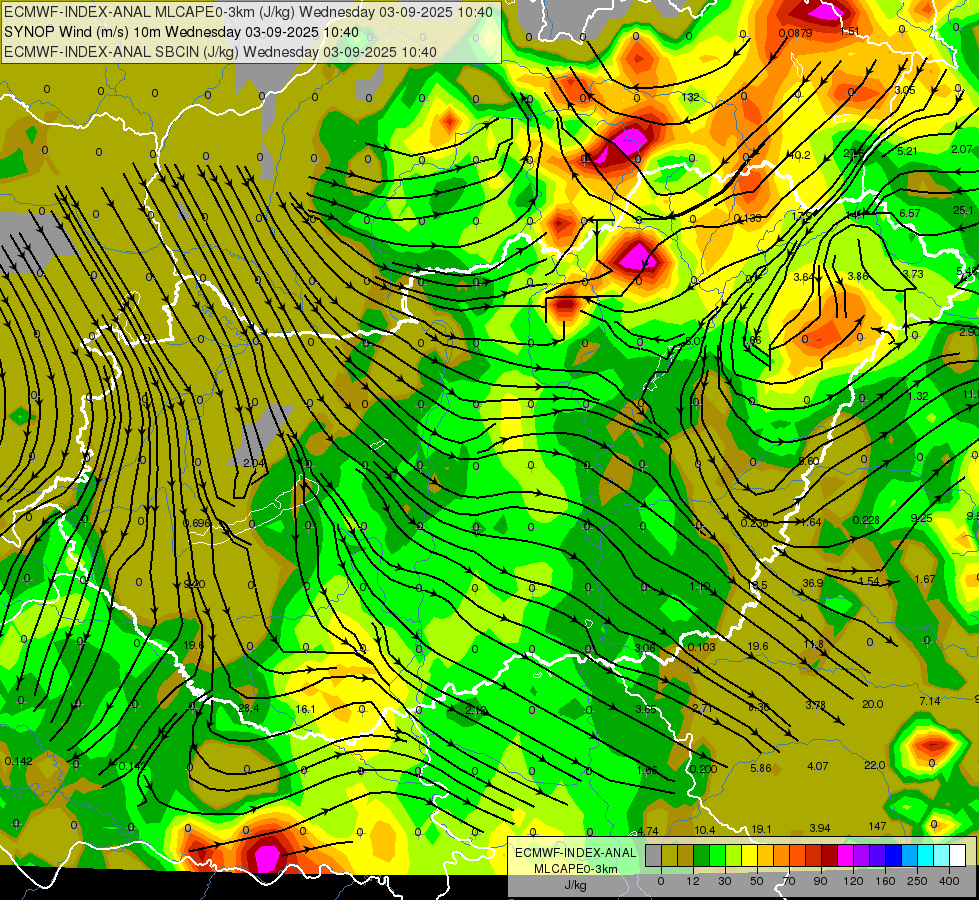Click the map value 9.25

point(922,518)
